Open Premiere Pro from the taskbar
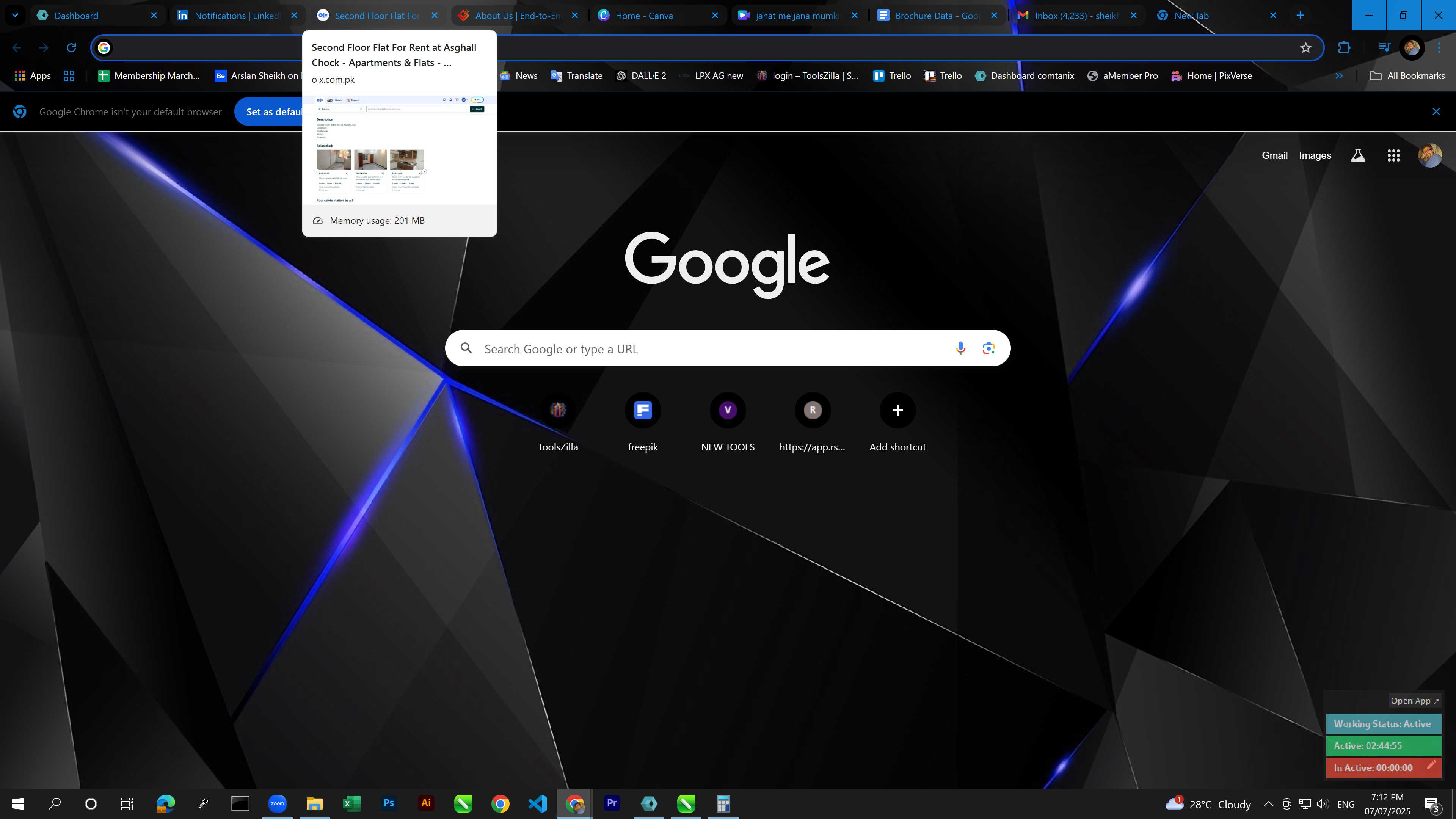This screenshot has width=1456, height=819. tap(612, 803)
